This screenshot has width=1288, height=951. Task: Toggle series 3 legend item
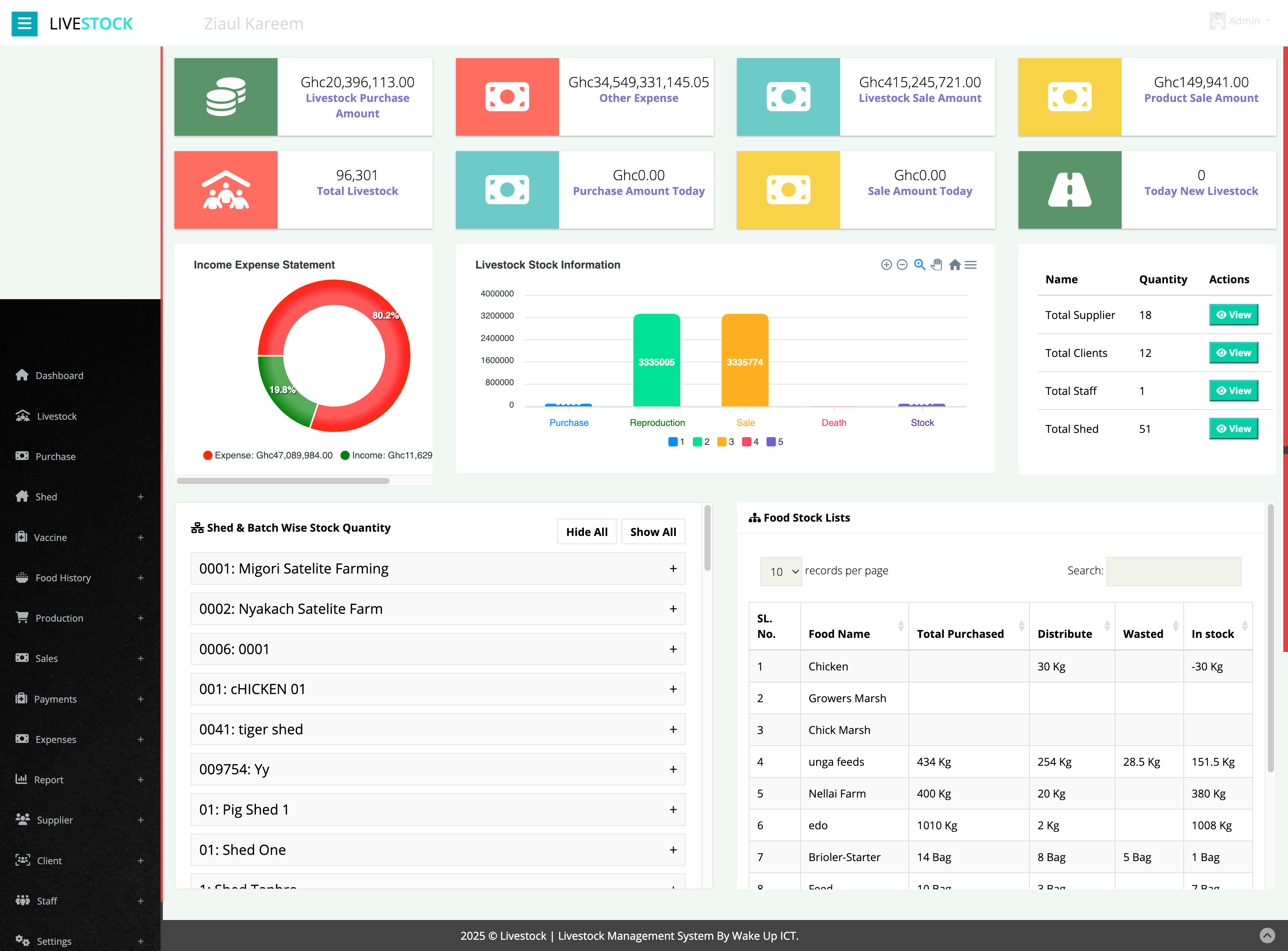pyautogui.click(x=725, y=441)
